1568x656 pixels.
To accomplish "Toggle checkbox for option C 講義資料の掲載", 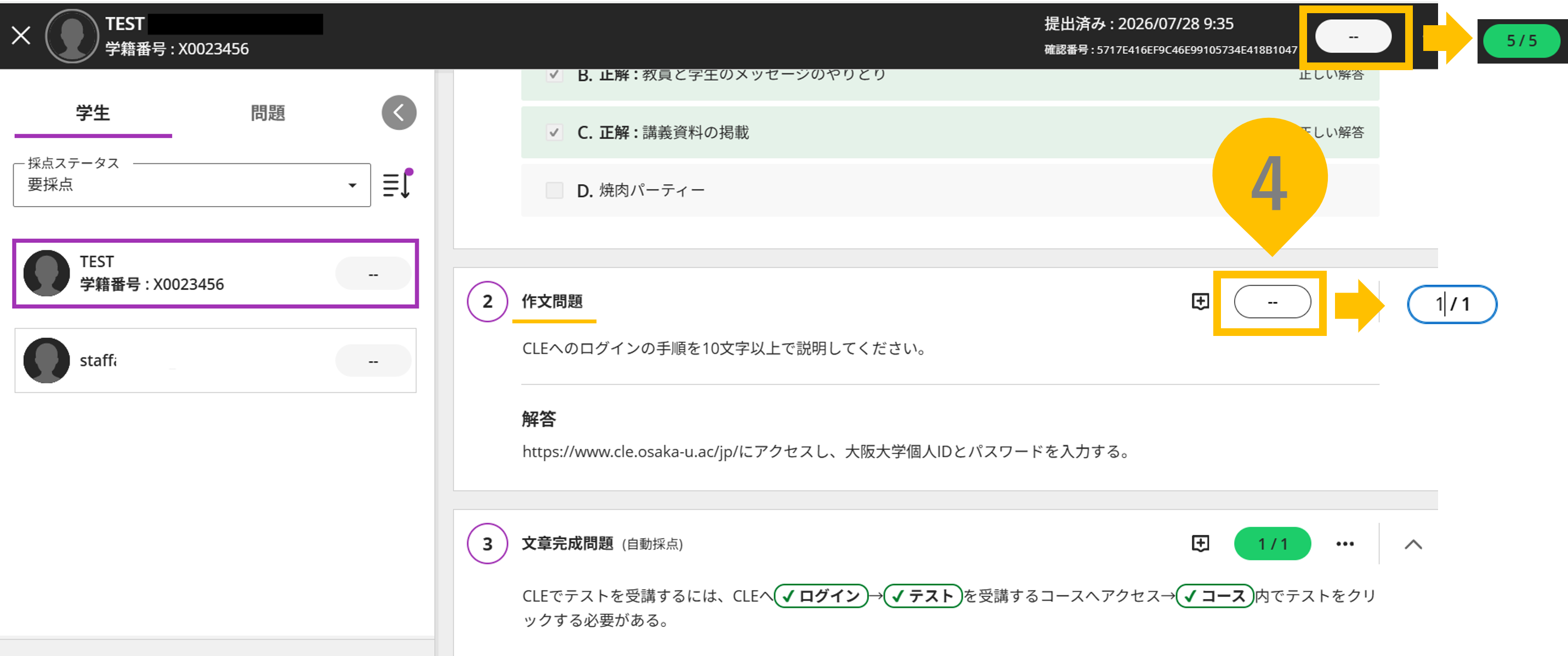I will point(554,132).
